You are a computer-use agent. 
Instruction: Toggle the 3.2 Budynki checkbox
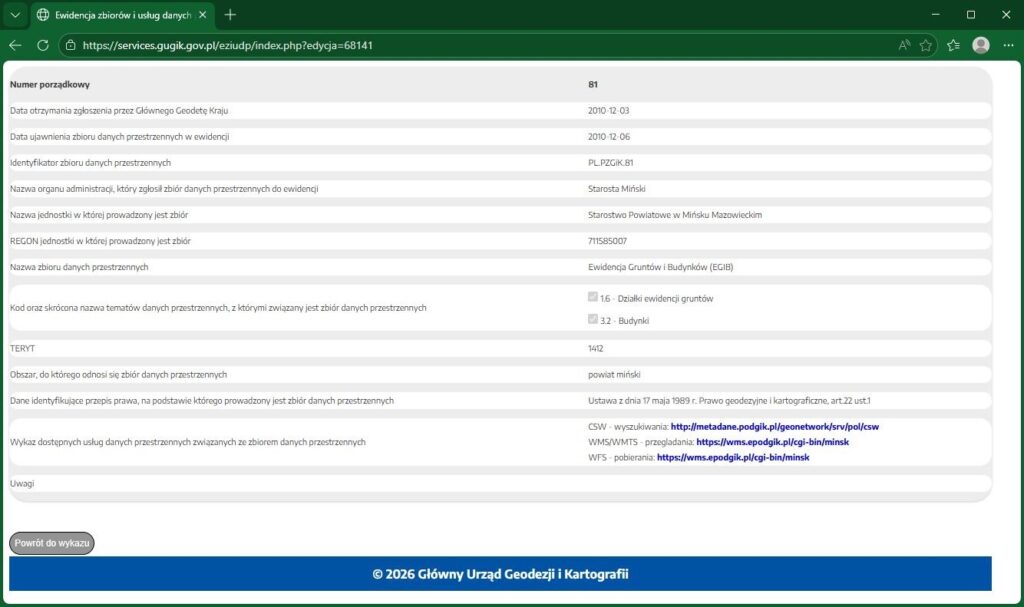594,320
